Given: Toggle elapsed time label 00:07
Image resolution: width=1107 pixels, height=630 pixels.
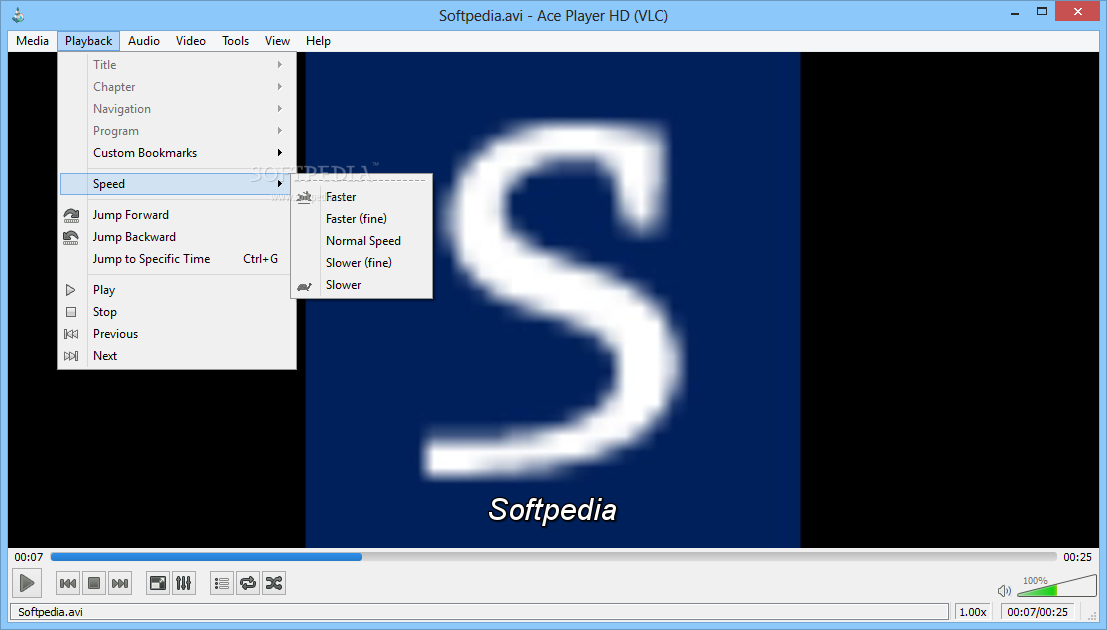Looking at the screenshot, I should [x=28, y=557].
